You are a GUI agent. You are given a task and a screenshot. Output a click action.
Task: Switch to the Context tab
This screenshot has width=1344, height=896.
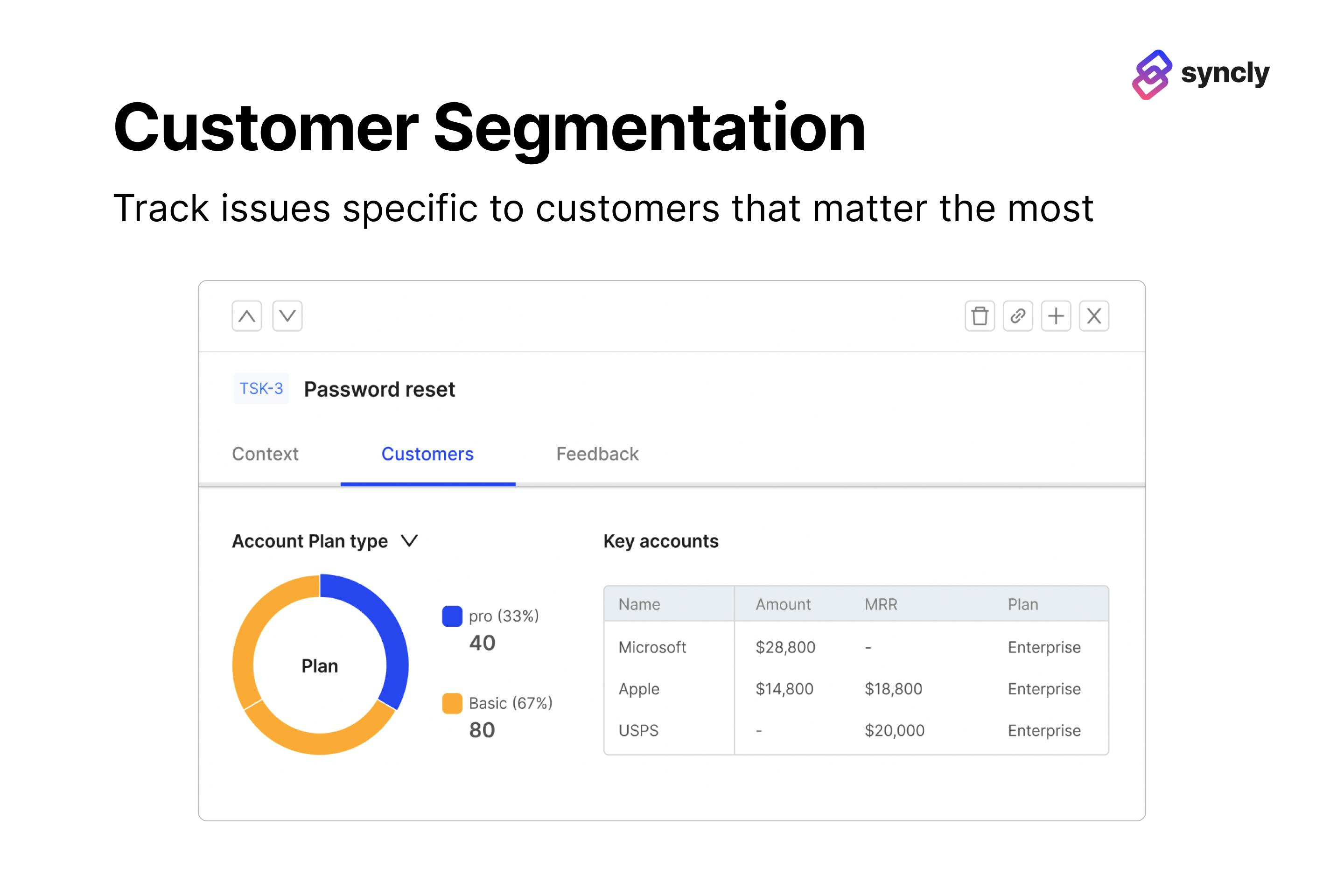point(265,454)
